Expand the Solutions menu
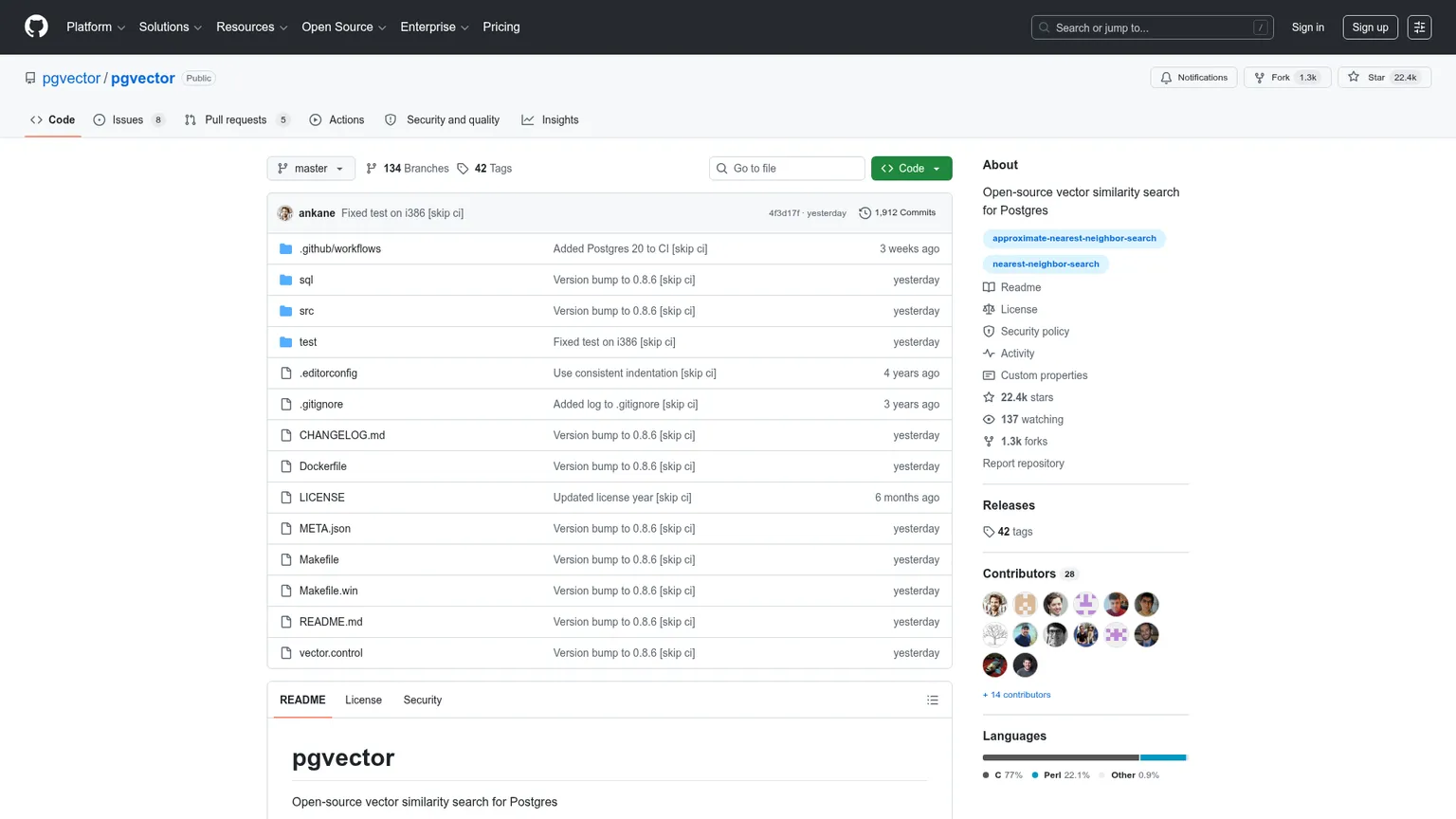 click(x=171, y=27)
